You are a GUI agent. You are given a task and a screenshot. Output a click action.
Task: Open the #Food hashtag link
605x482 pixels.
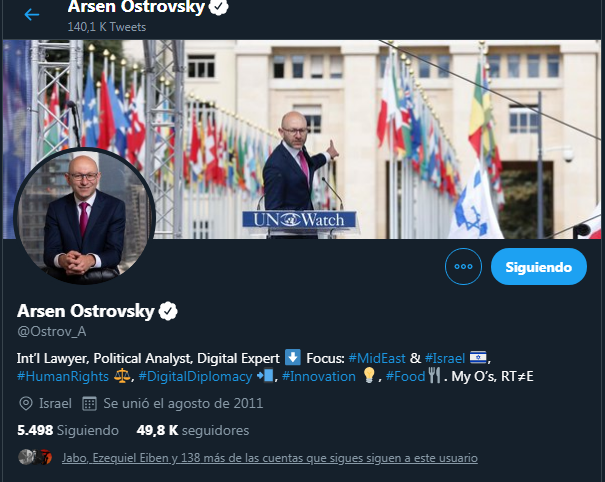(405, 376)
